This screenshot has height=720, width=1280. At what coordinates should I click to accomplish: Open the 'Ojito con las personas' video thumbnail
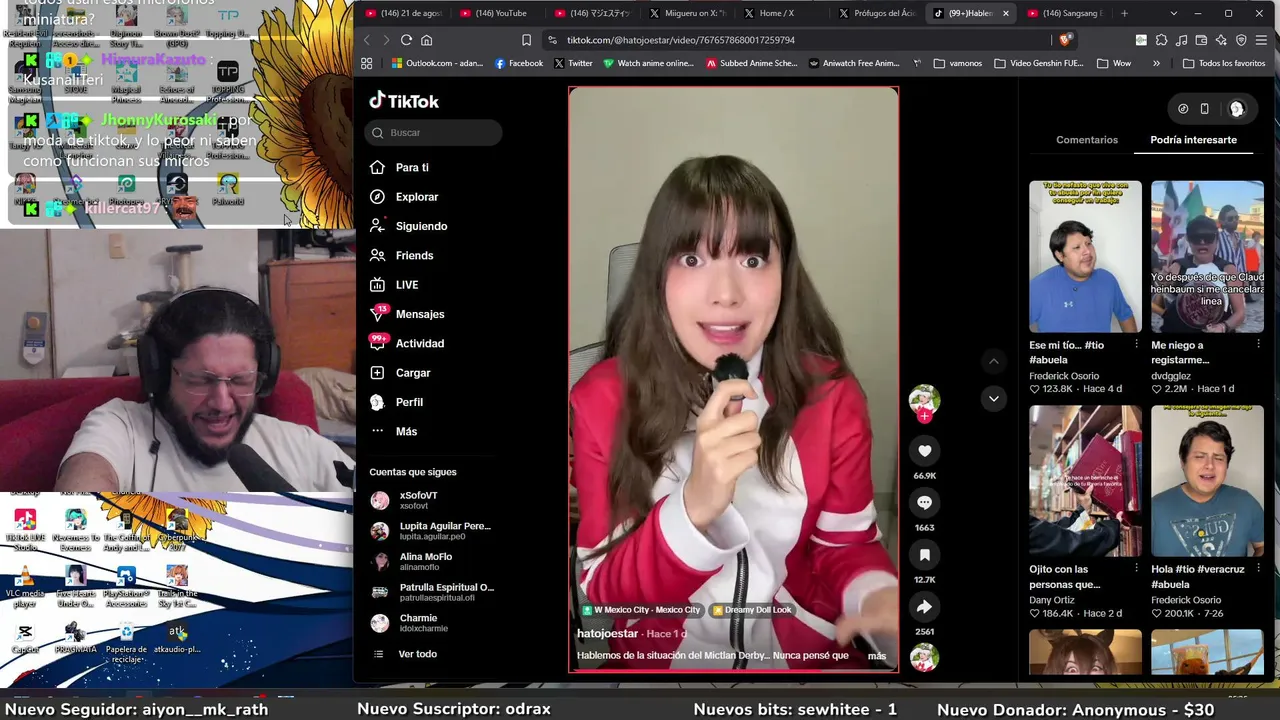point(1085,481)
